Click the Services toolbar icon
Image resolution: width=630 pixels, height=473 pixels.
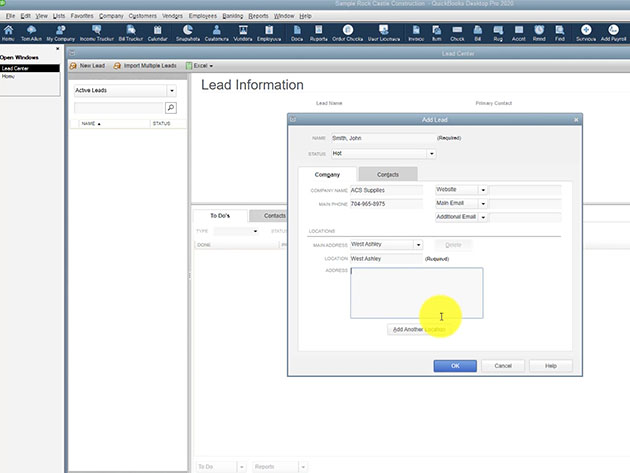click(x=586, y=33)
